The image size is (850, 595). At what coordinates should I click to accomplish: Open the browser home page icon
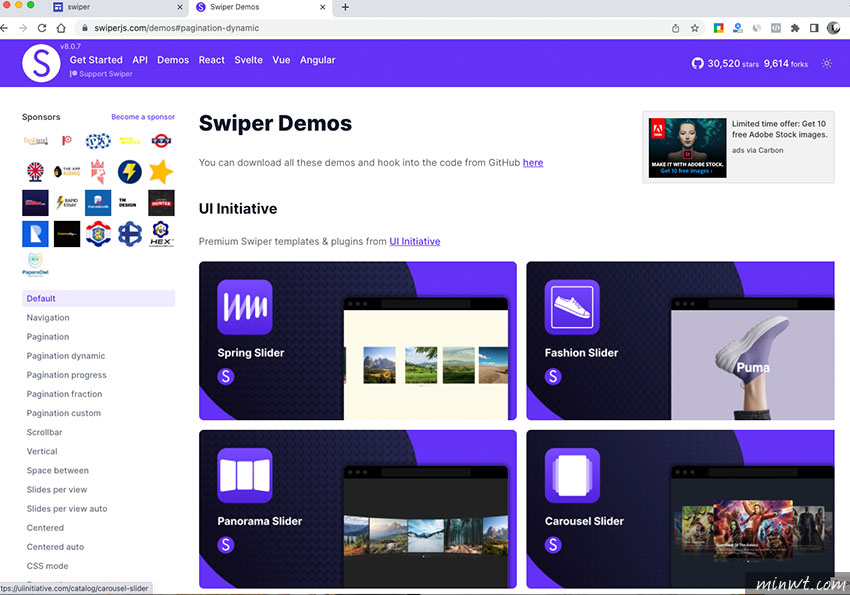[x=61, y=28]
